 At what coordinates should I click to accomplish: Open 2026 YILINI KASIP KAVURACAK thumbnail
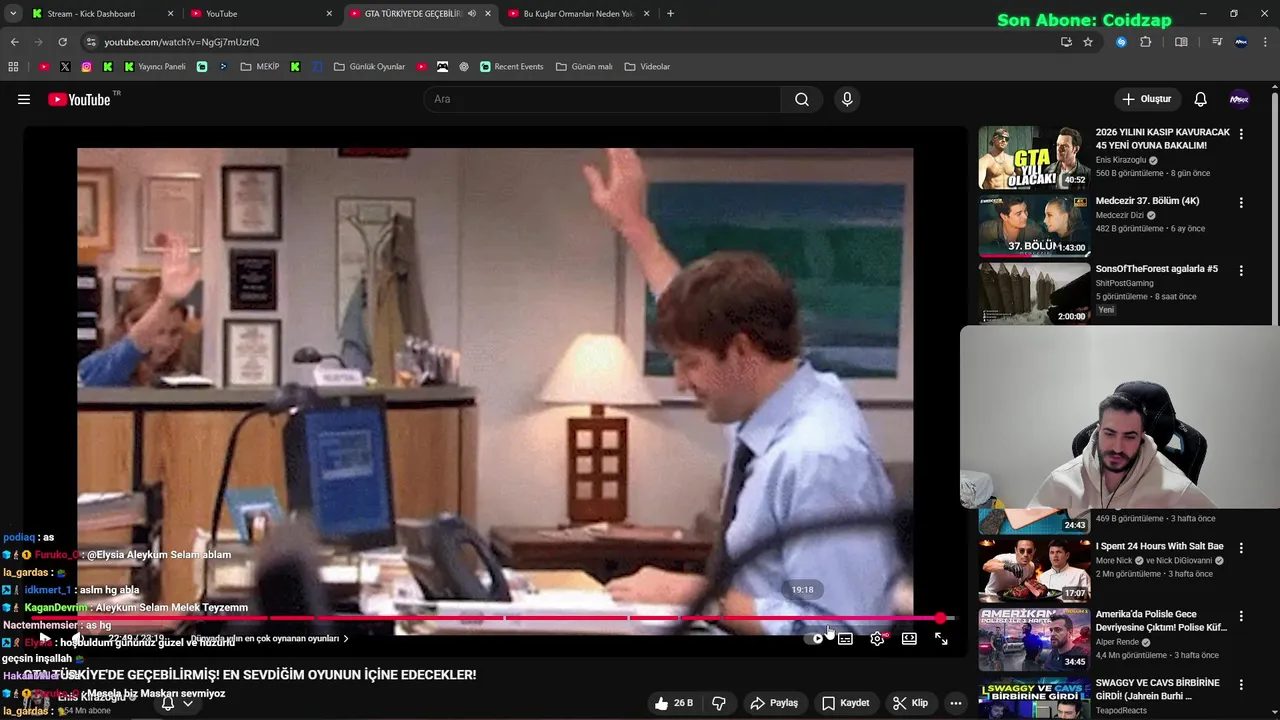point(1034,158)
